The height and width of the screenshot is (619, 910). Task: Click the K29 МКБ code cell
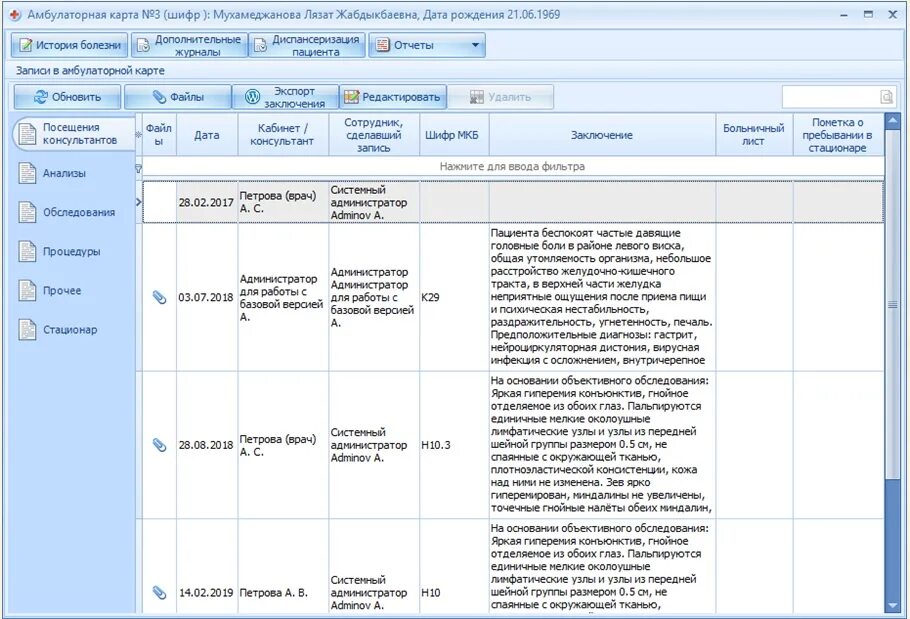(454, 297)
